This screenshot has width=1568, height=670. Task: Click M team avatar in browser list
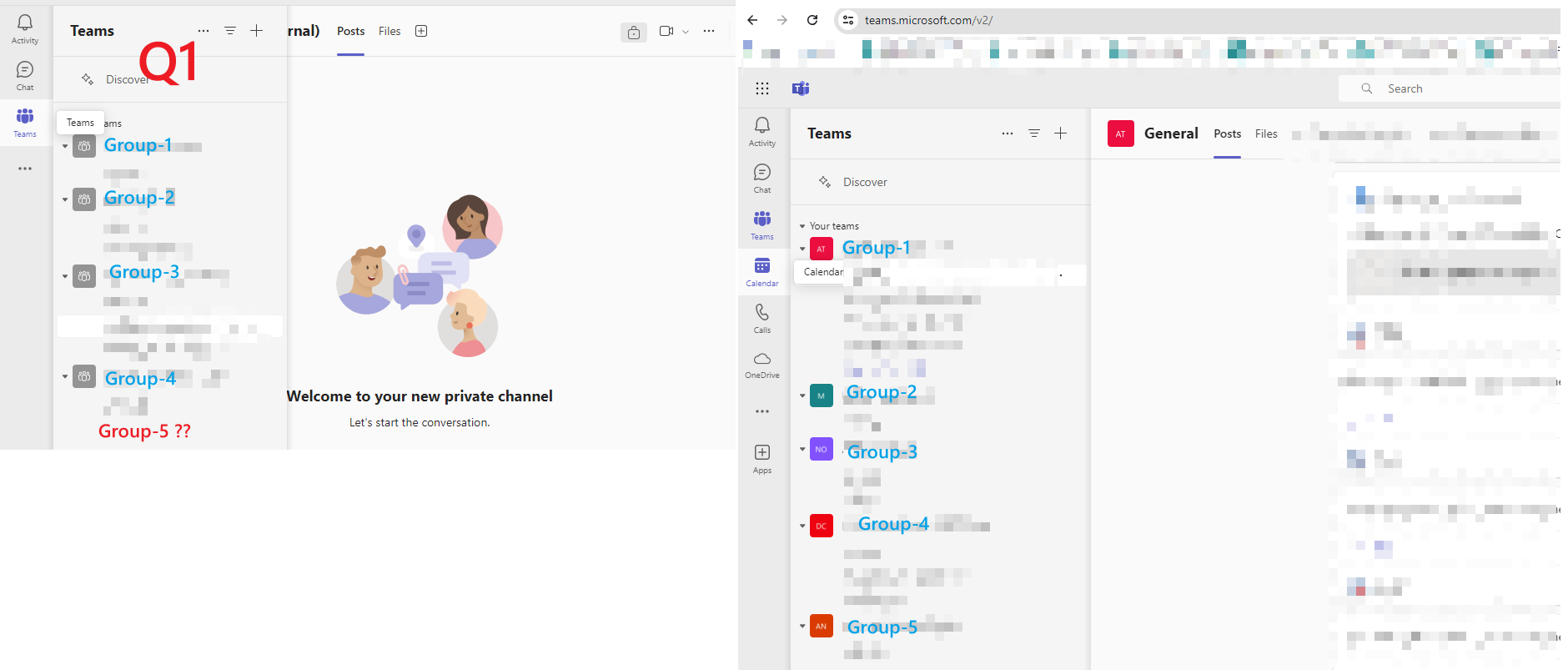pos(822,396)
